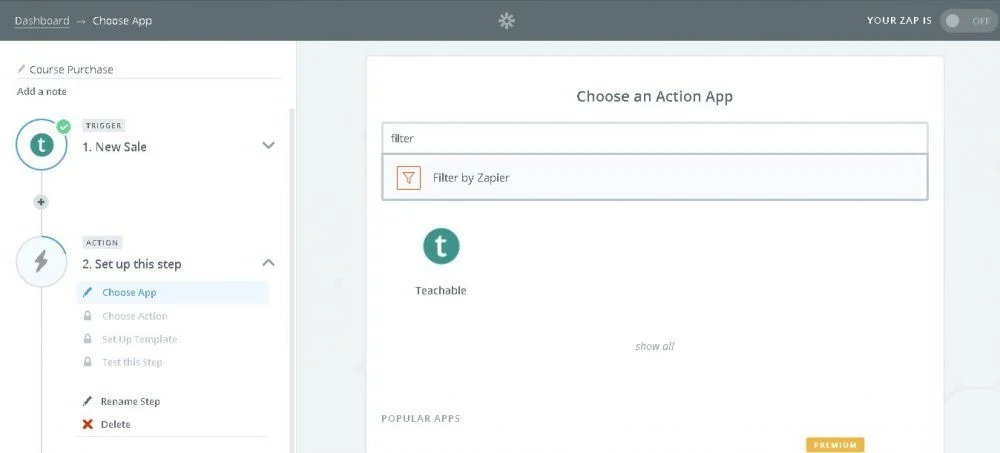The width and height of the screenshot is (1000, 453).
Task: Click Rename Step option
Action: [x=130, y=401]
